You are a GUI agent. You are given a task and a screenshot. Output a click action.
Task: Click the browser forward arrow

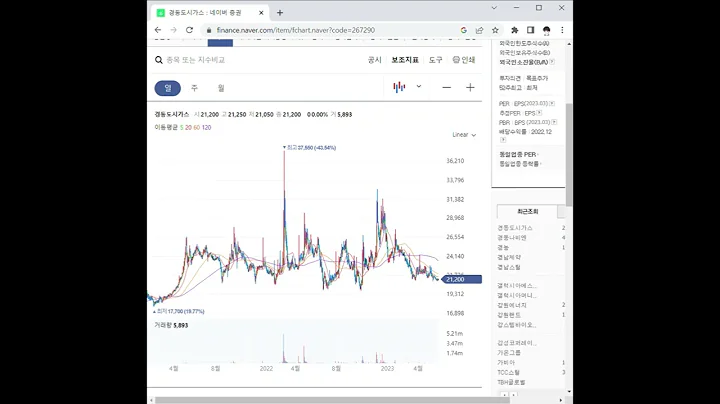(x=174, y=30)
